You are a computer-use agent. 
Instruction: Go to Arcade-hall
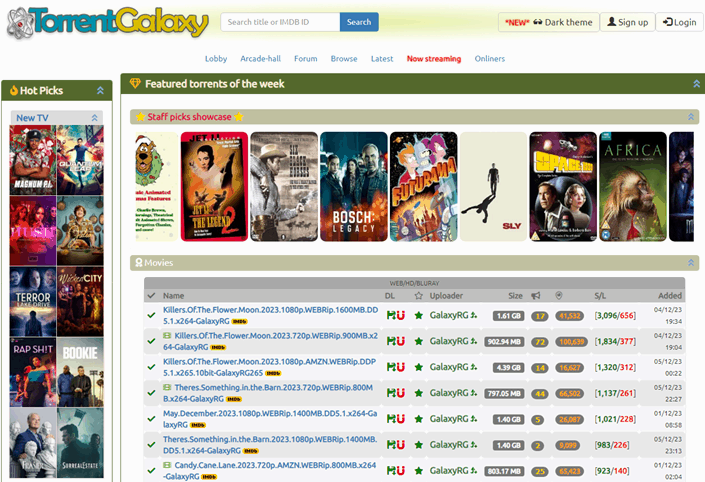point(260,58)
